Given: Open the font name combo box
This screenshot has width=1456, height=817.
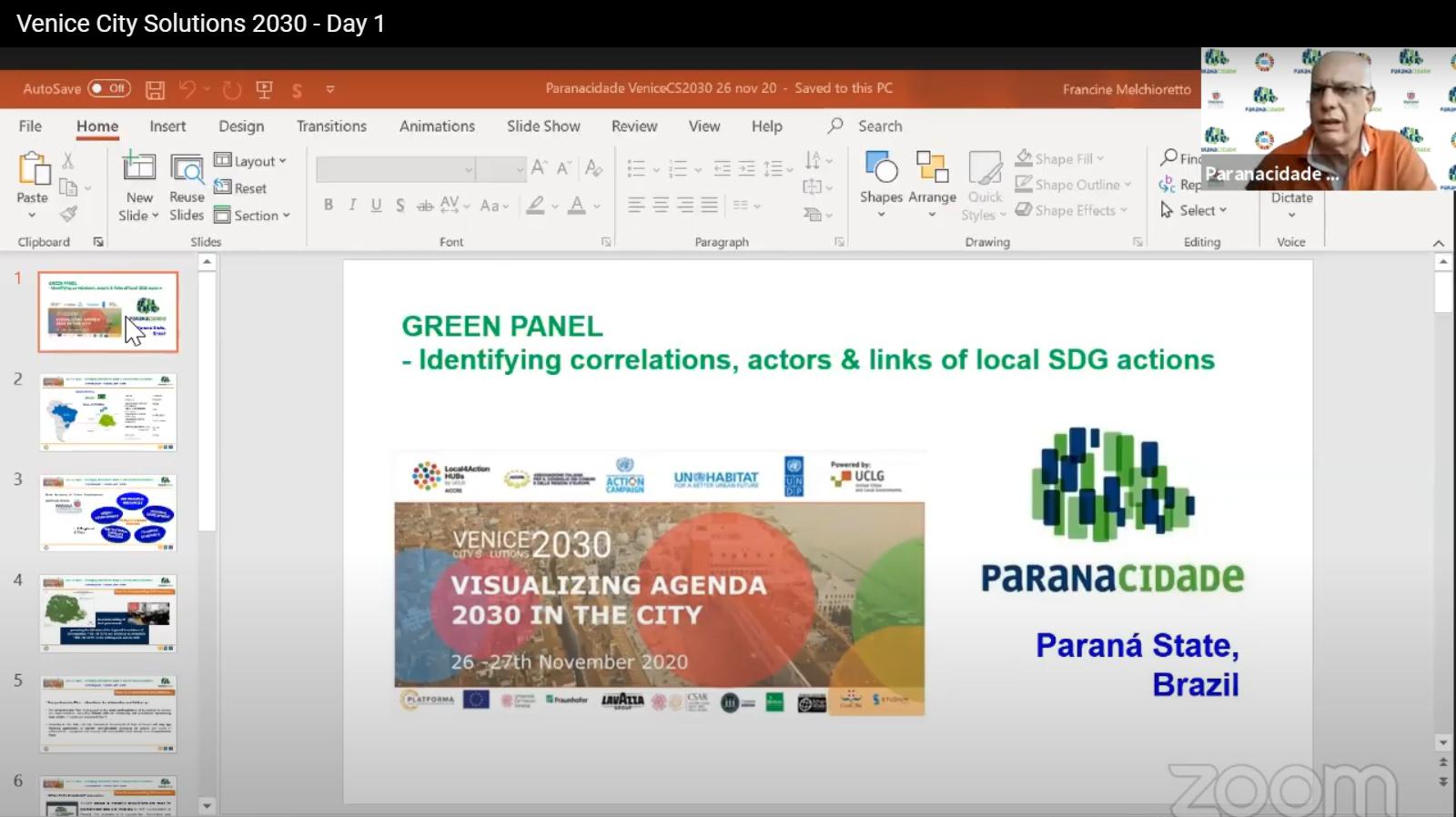Looking at the screenshot, I should (396, 169).
